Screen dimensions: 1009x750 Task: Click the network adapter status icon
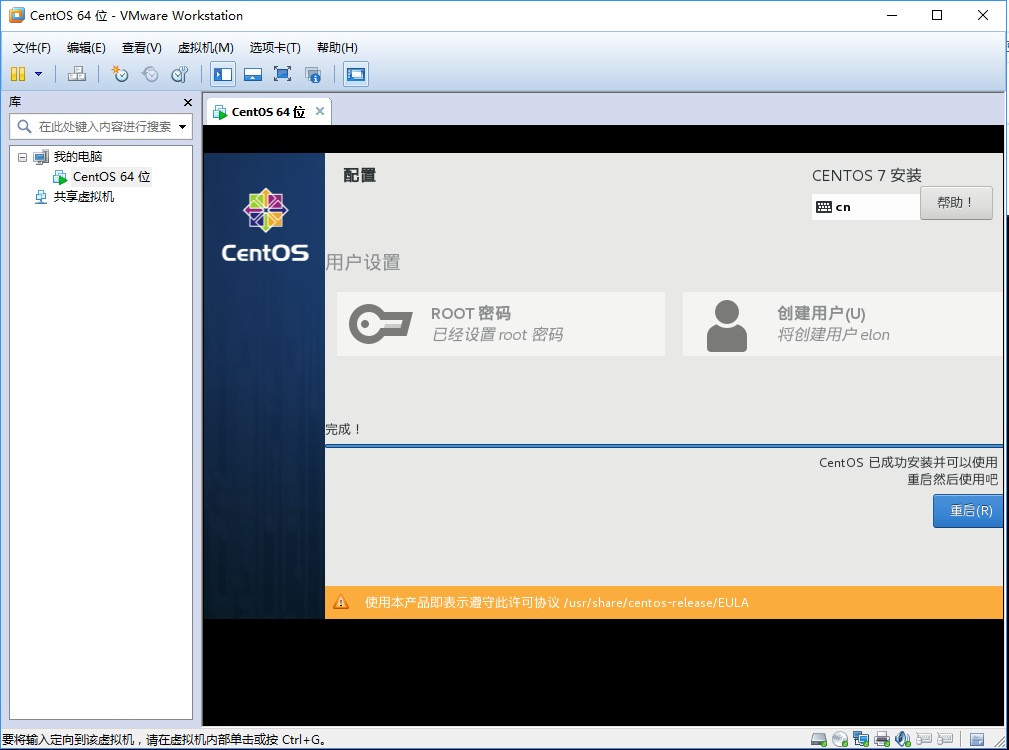click(861, 740)
